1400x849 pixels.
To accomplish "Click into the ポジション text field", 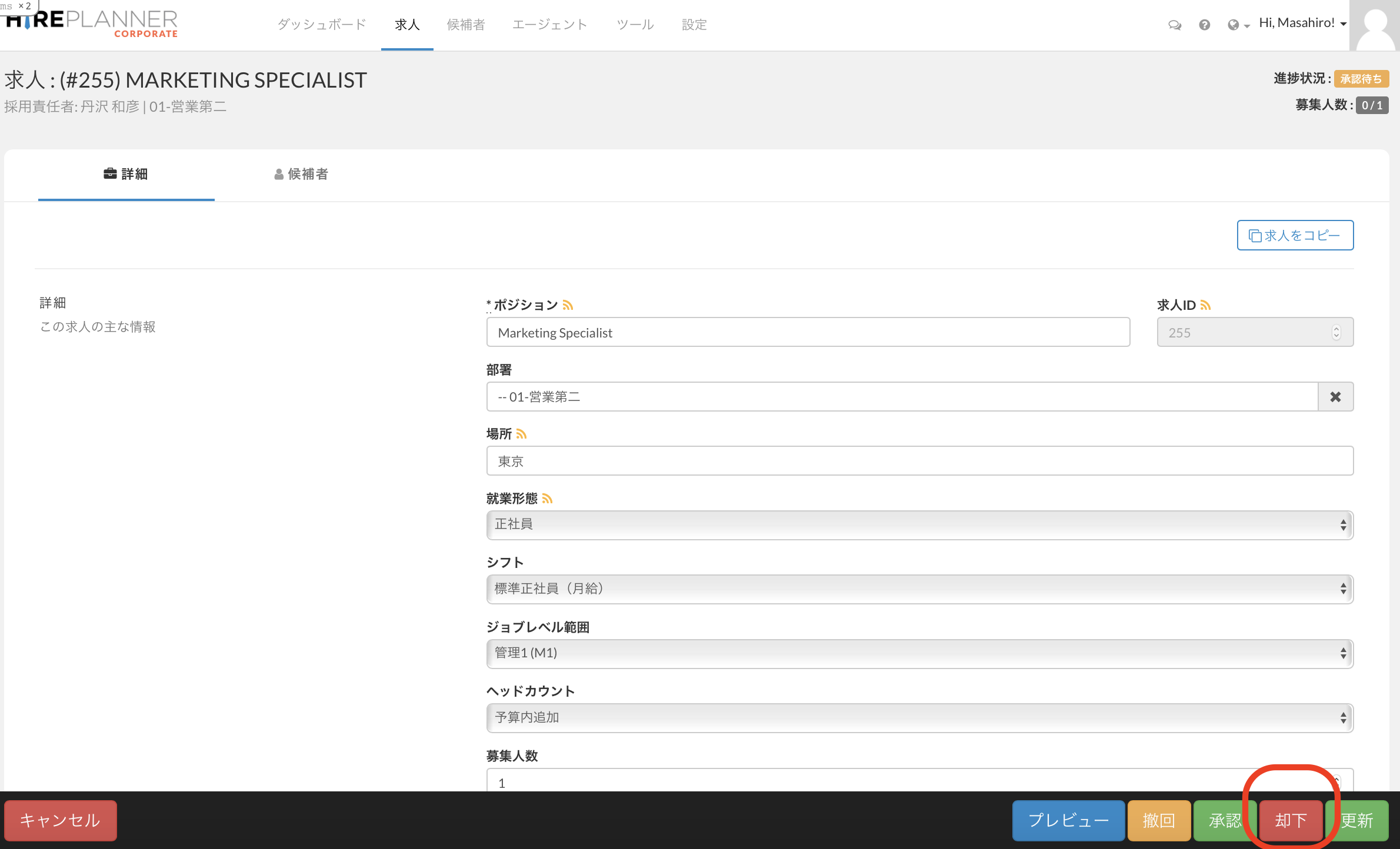I will tap(808, 333).
